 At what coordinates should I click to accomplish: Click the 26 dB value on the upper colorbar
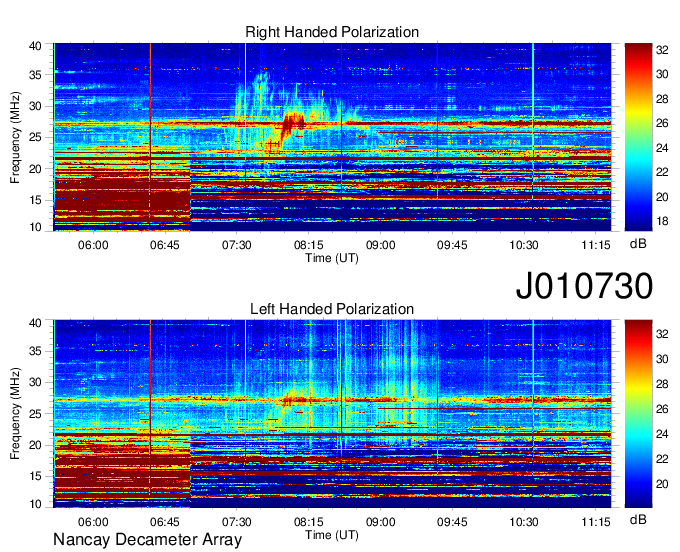tap(662, 124)
